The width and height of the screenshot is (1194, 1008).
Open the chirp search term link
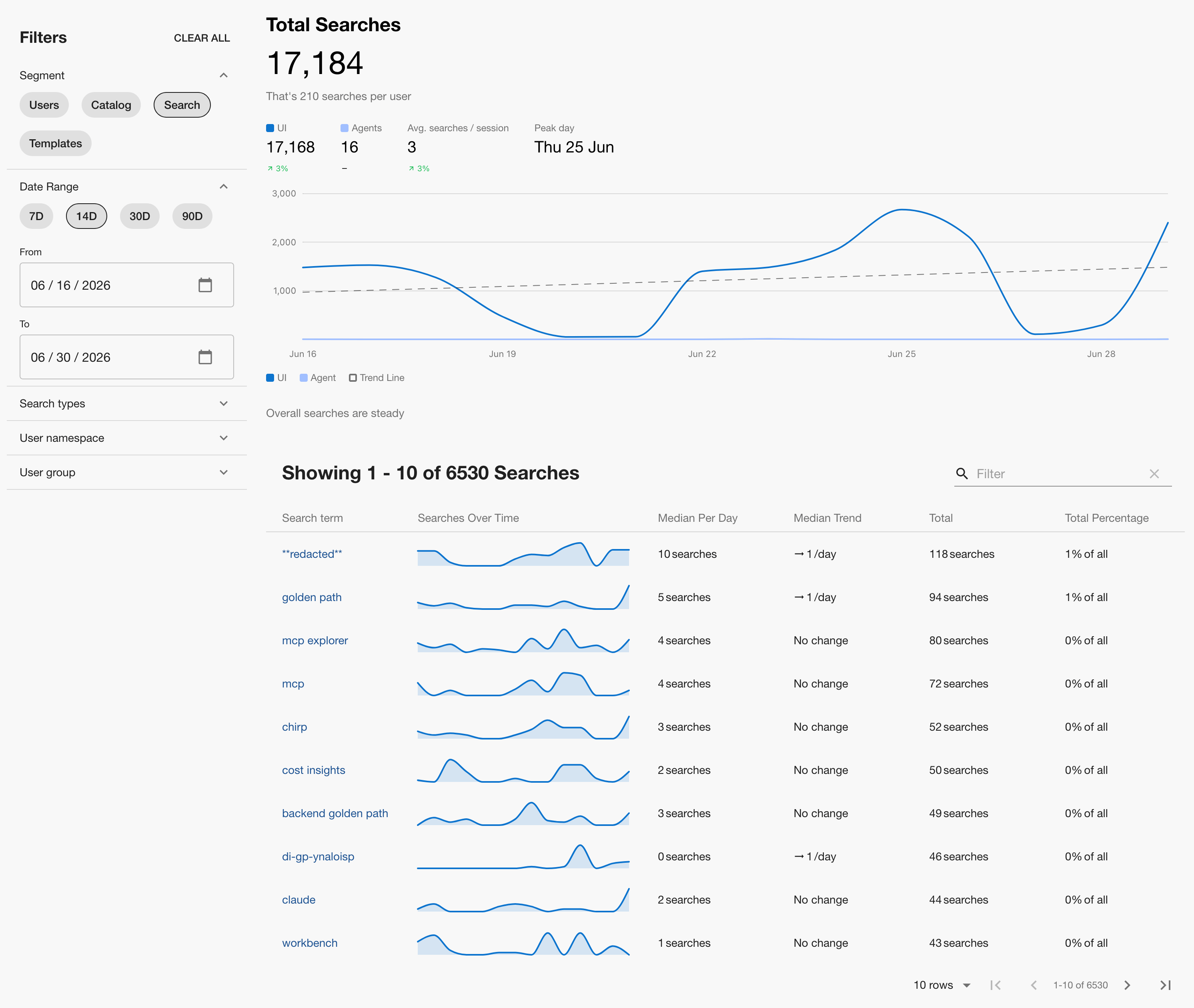[x=294, y=727]
